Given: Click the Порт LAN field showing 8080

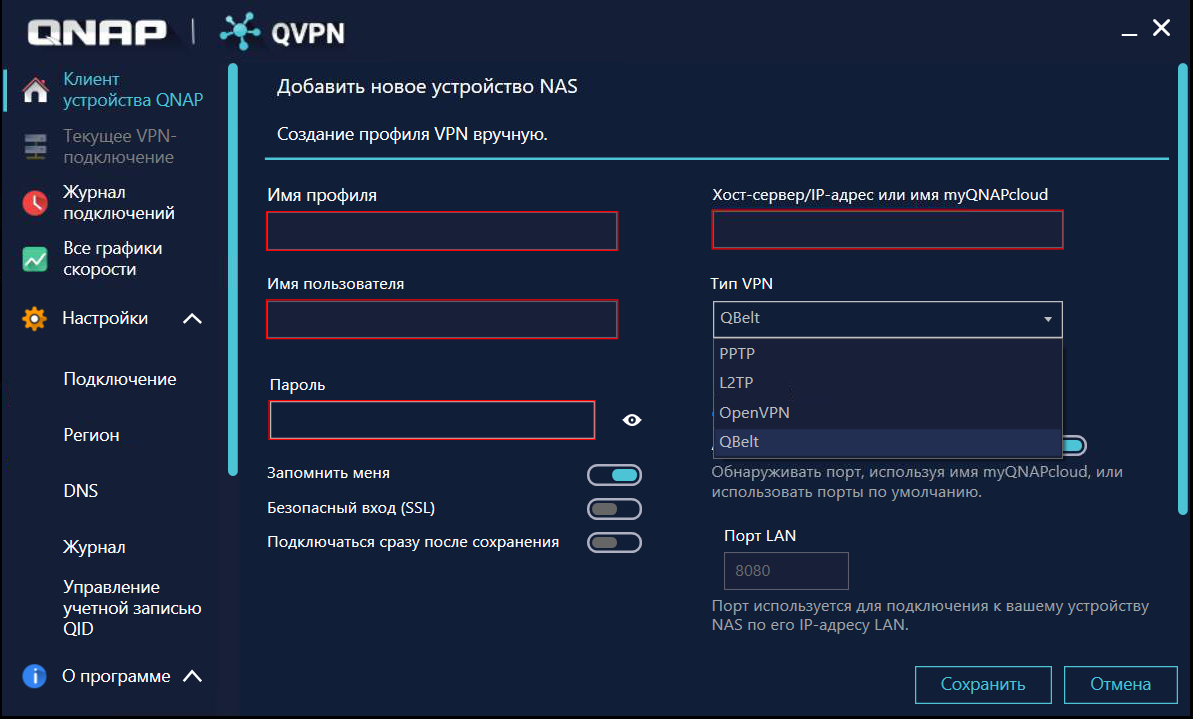Looking at the screenshot, I should pyautogui.click(x=786, y=571).
